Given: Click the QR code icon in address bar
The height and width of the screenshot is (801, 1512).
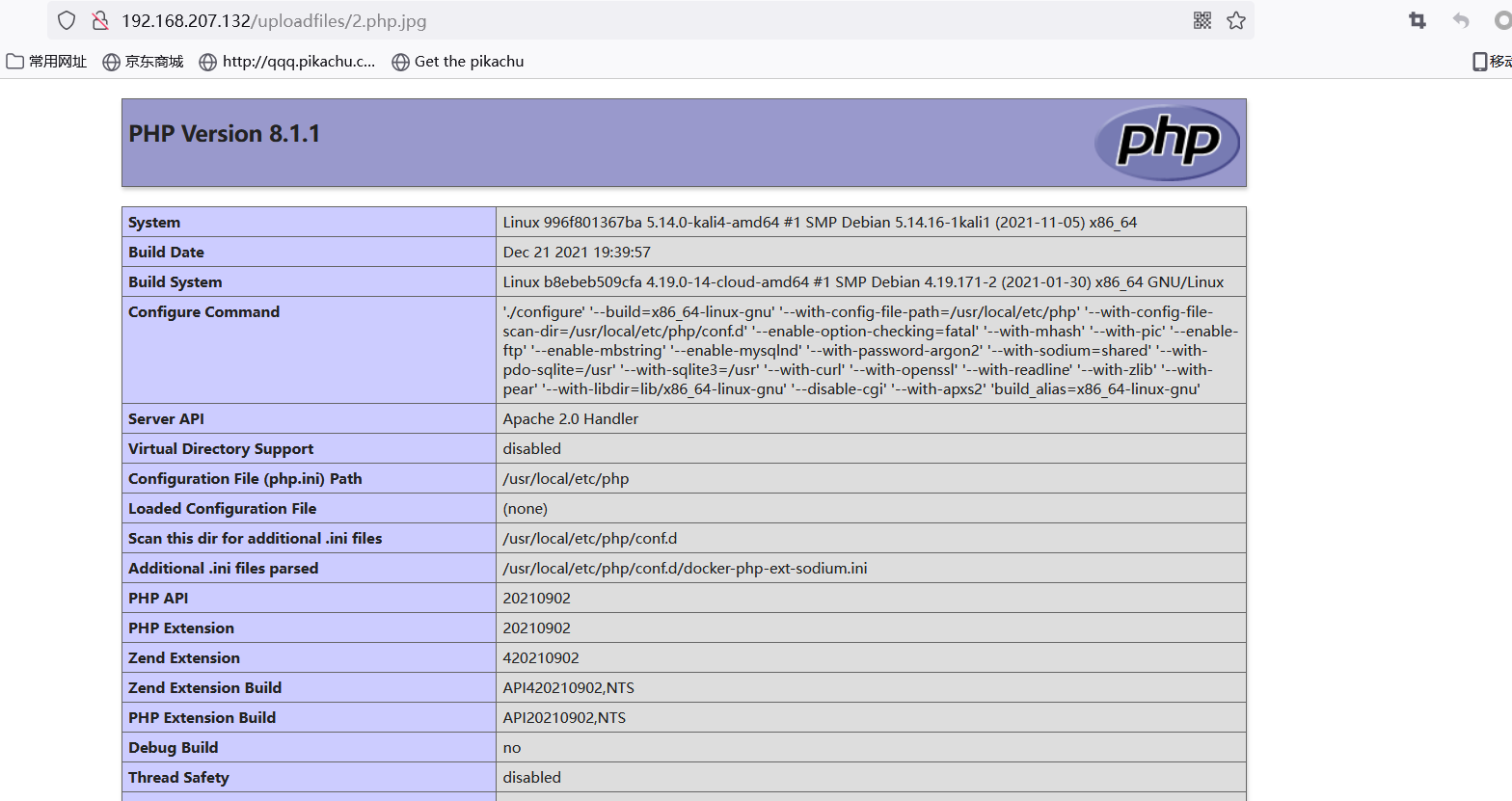Looking at the screenshot, I should (x=1202, y=20).
